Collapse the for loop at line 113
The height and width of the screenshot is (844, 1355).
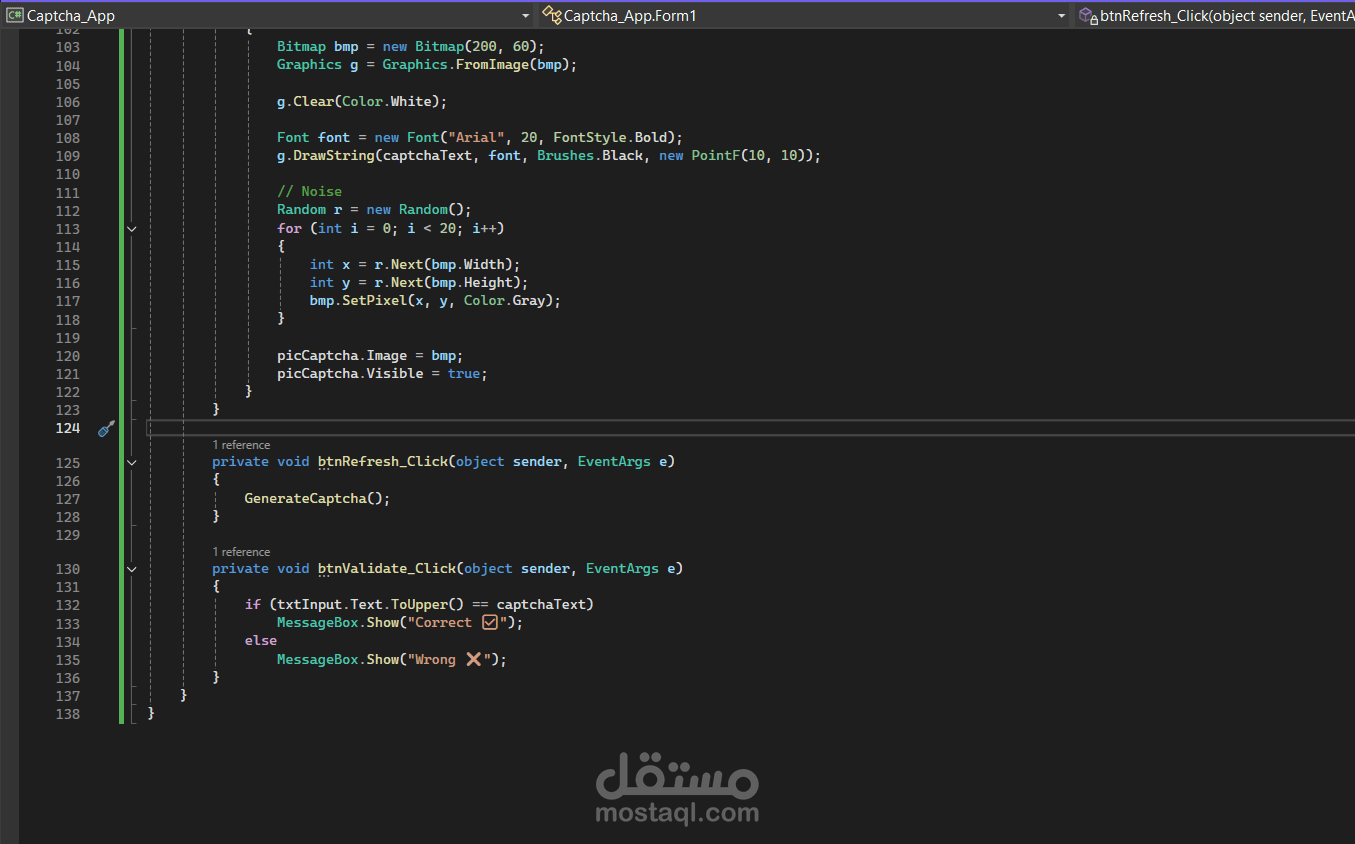tap(131, 228)
